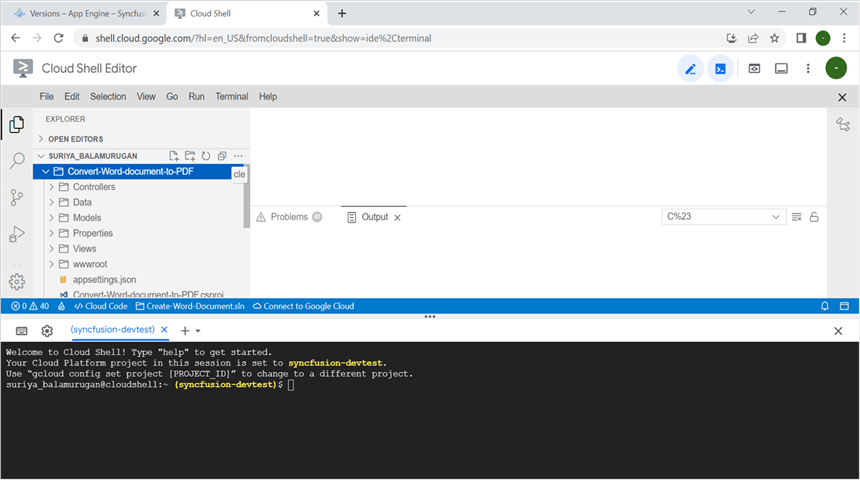Clear the output panel contents
This screenshot has height=480, width=860.
coord(797,217)
